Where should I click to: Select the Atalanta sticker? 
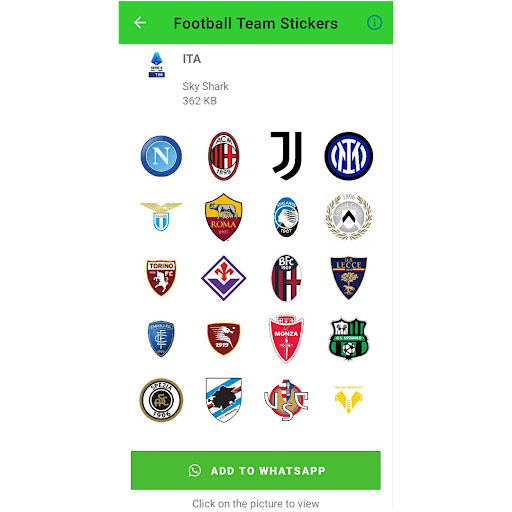click(x=286, y=217)
